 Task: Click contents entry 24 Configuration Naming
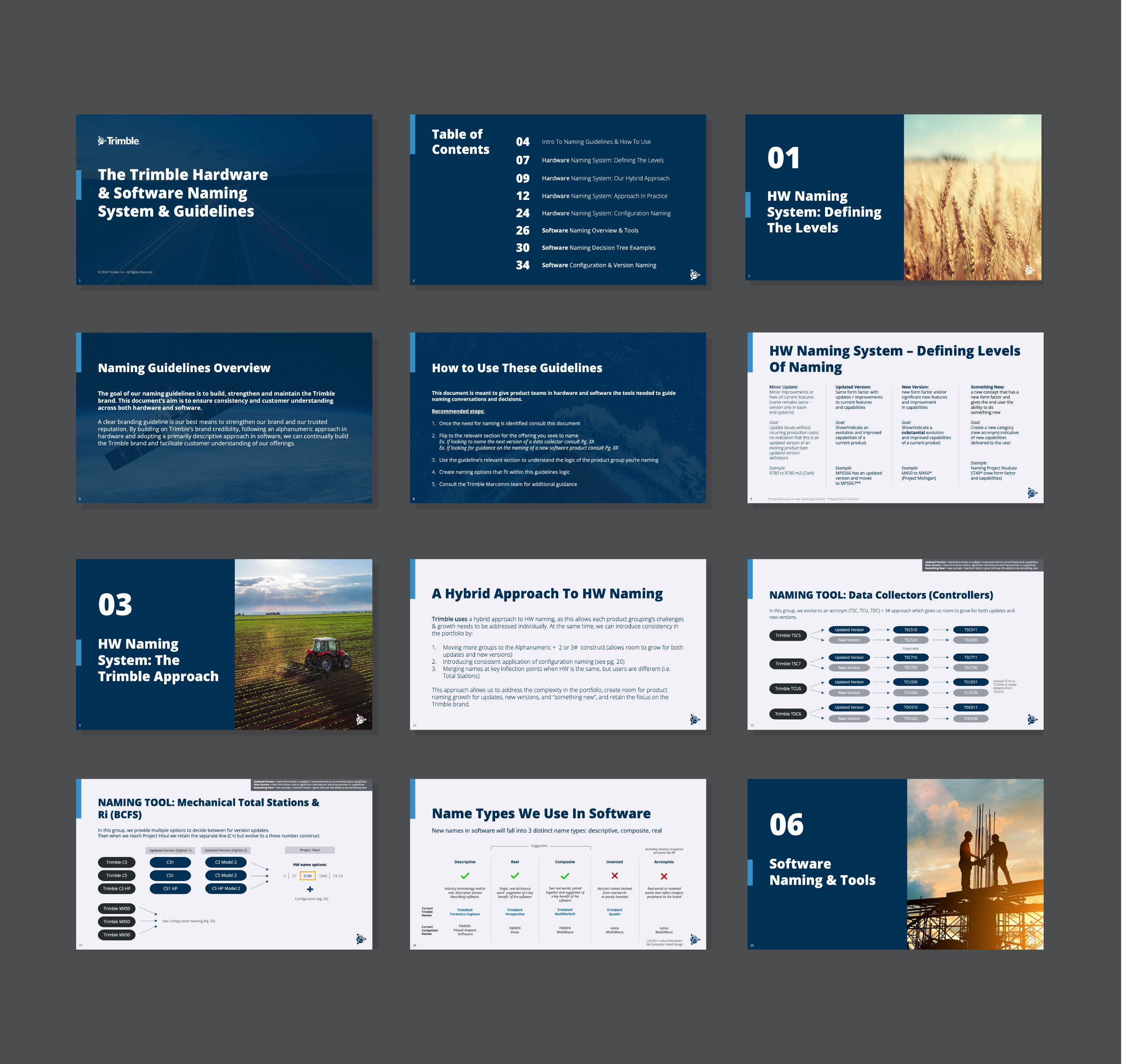coord(594,213)
